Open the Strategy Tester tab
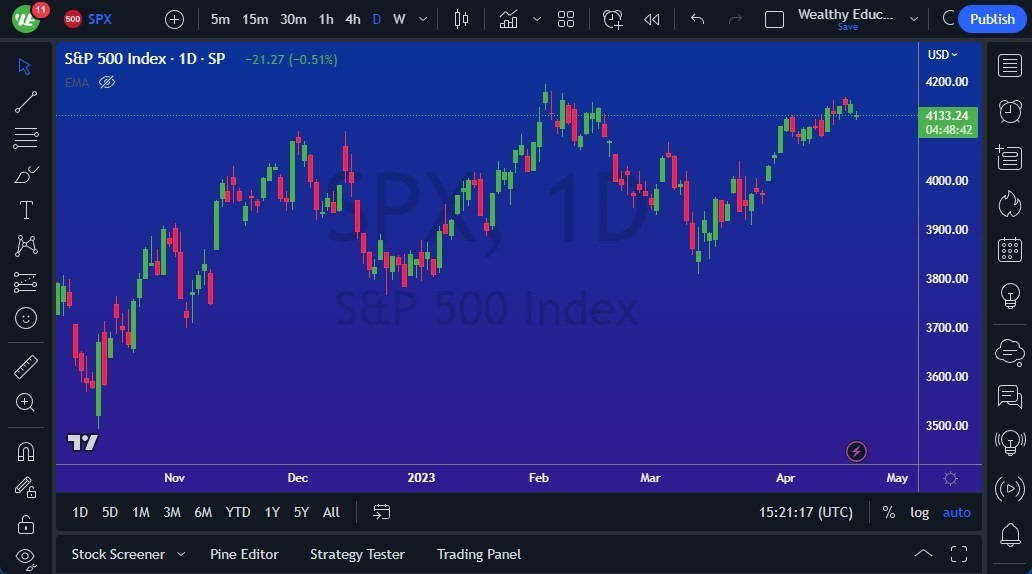The width and height of the screenshot is (1032, 574). click(x=357, y=554)
